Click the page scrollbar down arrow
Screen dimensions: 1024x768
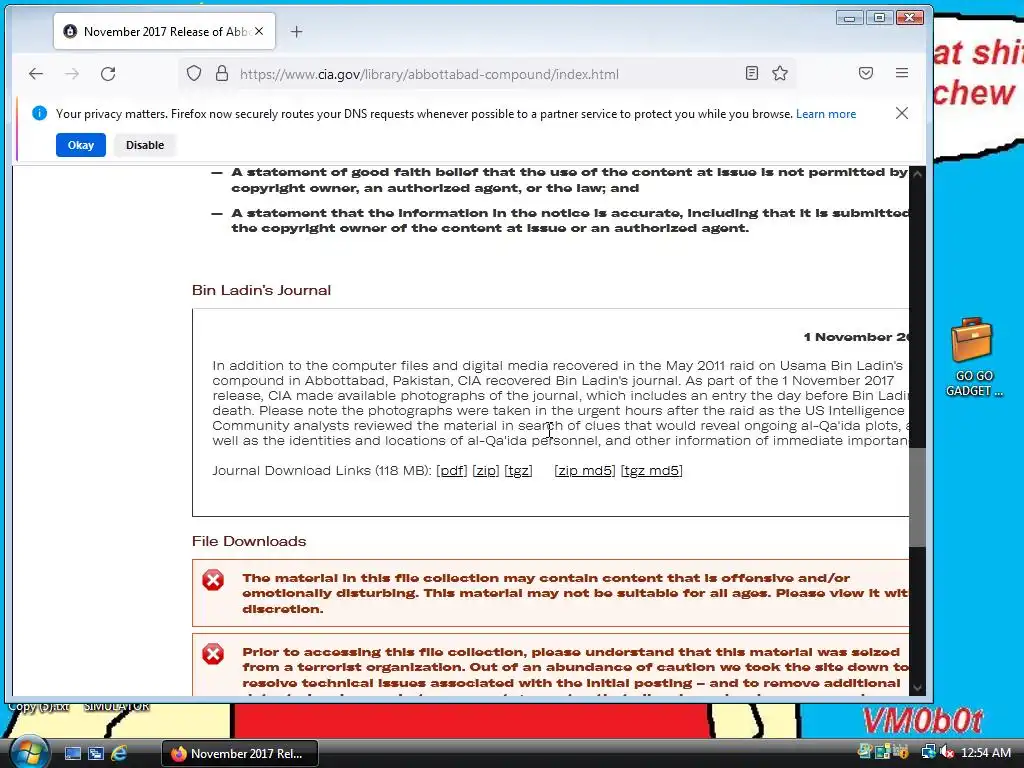pos(918,688)
